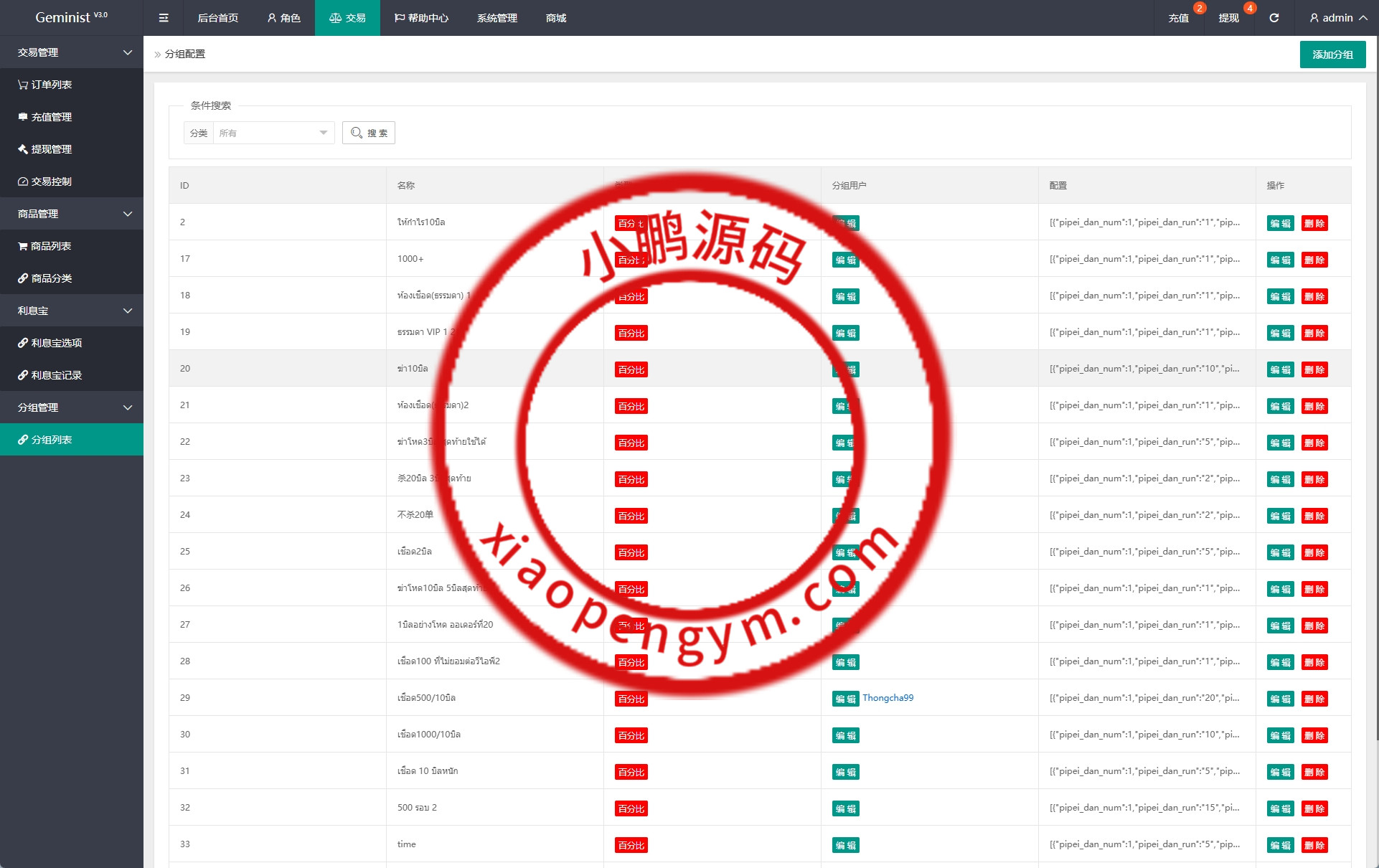The height and width of the screenshot is (868, 1379).
Task: Delete the group with ID 33
Action: (x=1314, y=845)
